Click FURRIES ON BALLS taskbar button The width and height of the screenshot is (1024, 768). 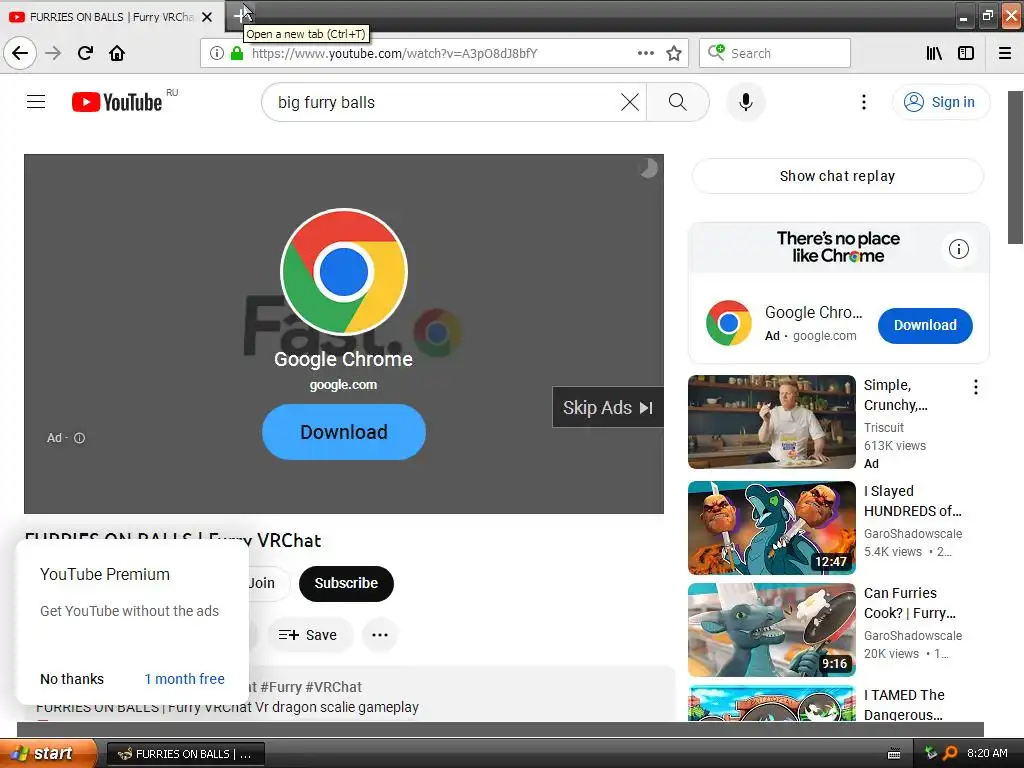click(185, 754)
